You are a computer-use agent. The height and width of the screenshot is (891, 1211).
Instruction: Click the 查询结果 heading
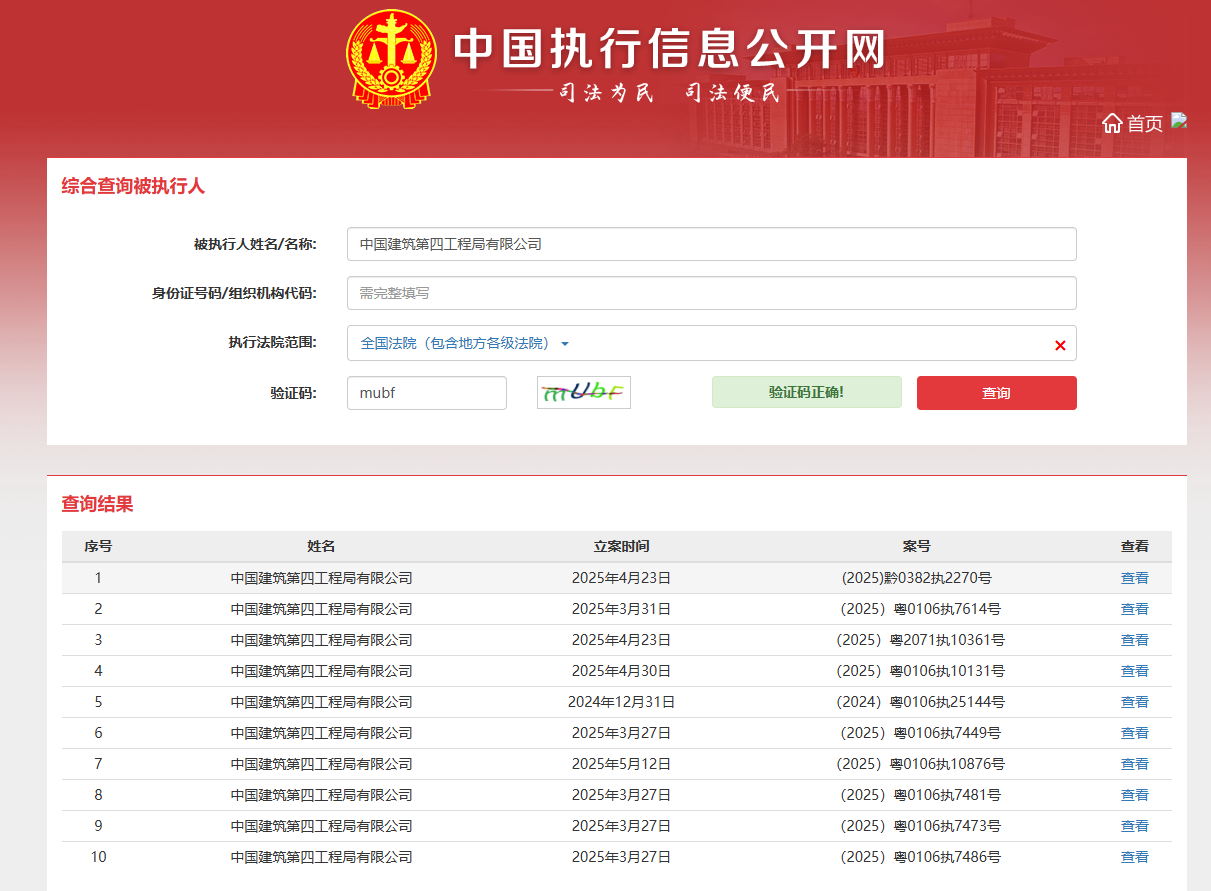(97, 504)
